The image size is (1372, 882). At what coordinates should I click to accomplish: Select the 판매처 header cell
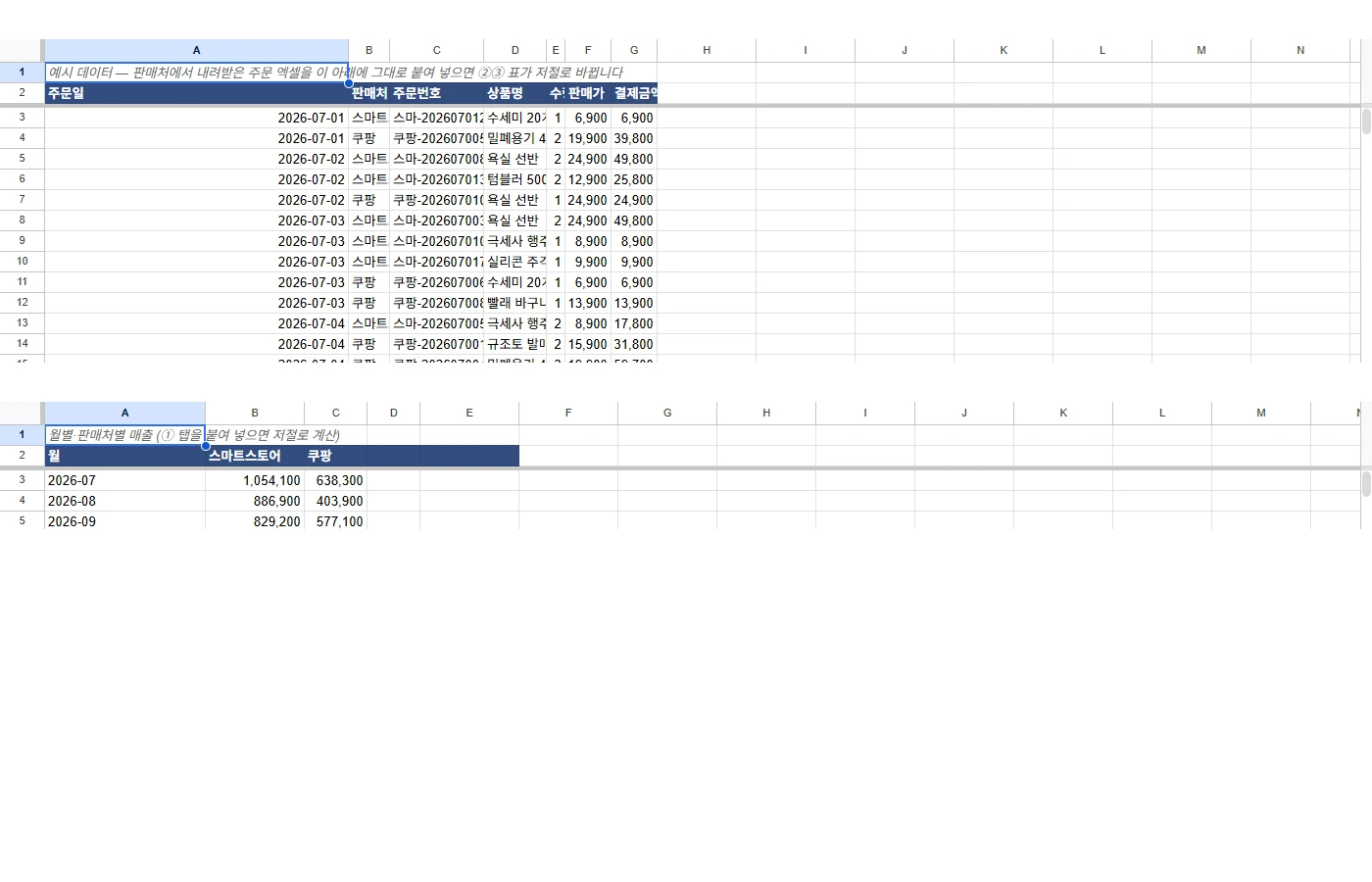pos(369,93)
